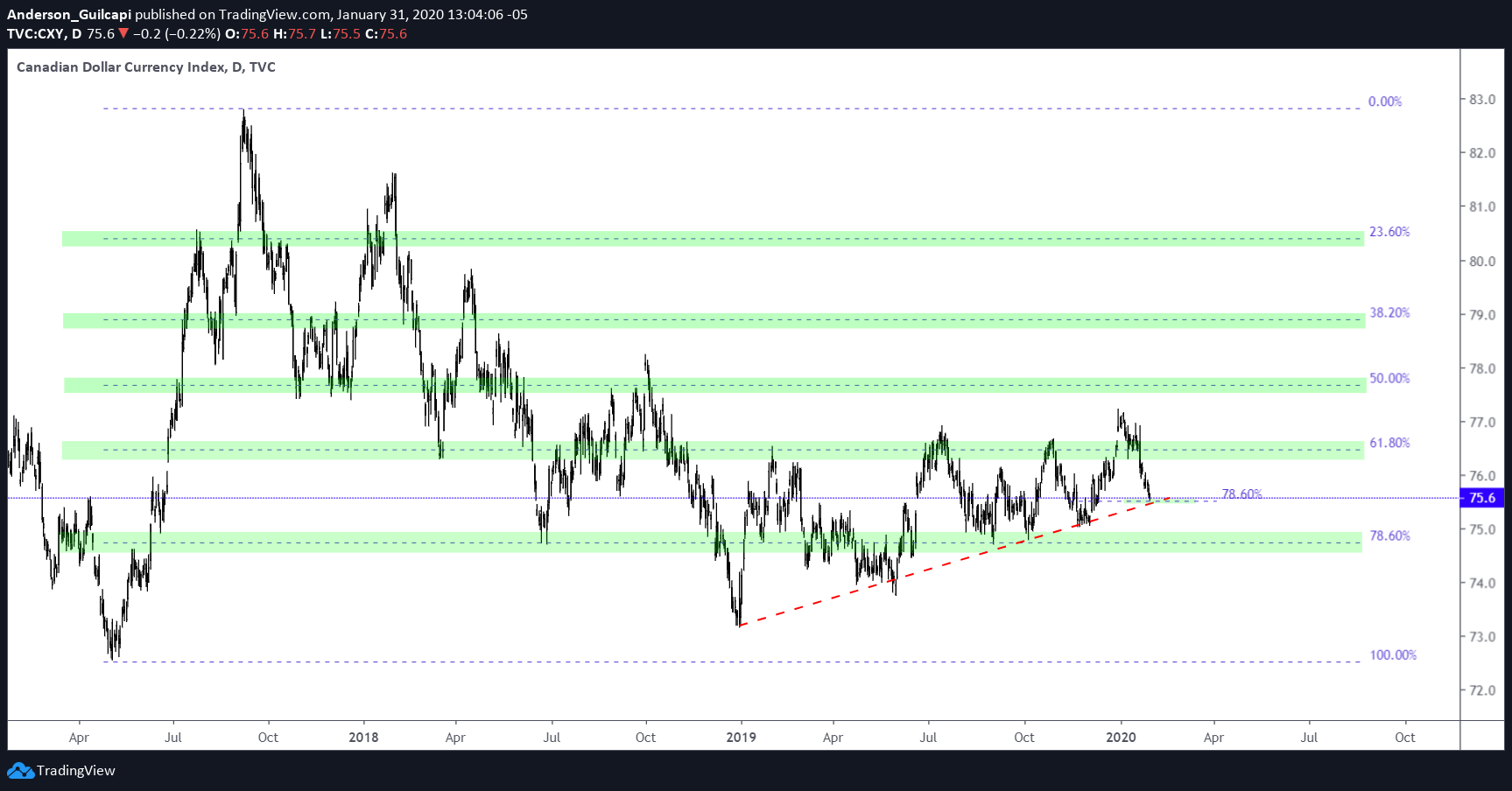
Task: Click the 23.60% Fibonacci level label
Action: tap(1389, 232)
